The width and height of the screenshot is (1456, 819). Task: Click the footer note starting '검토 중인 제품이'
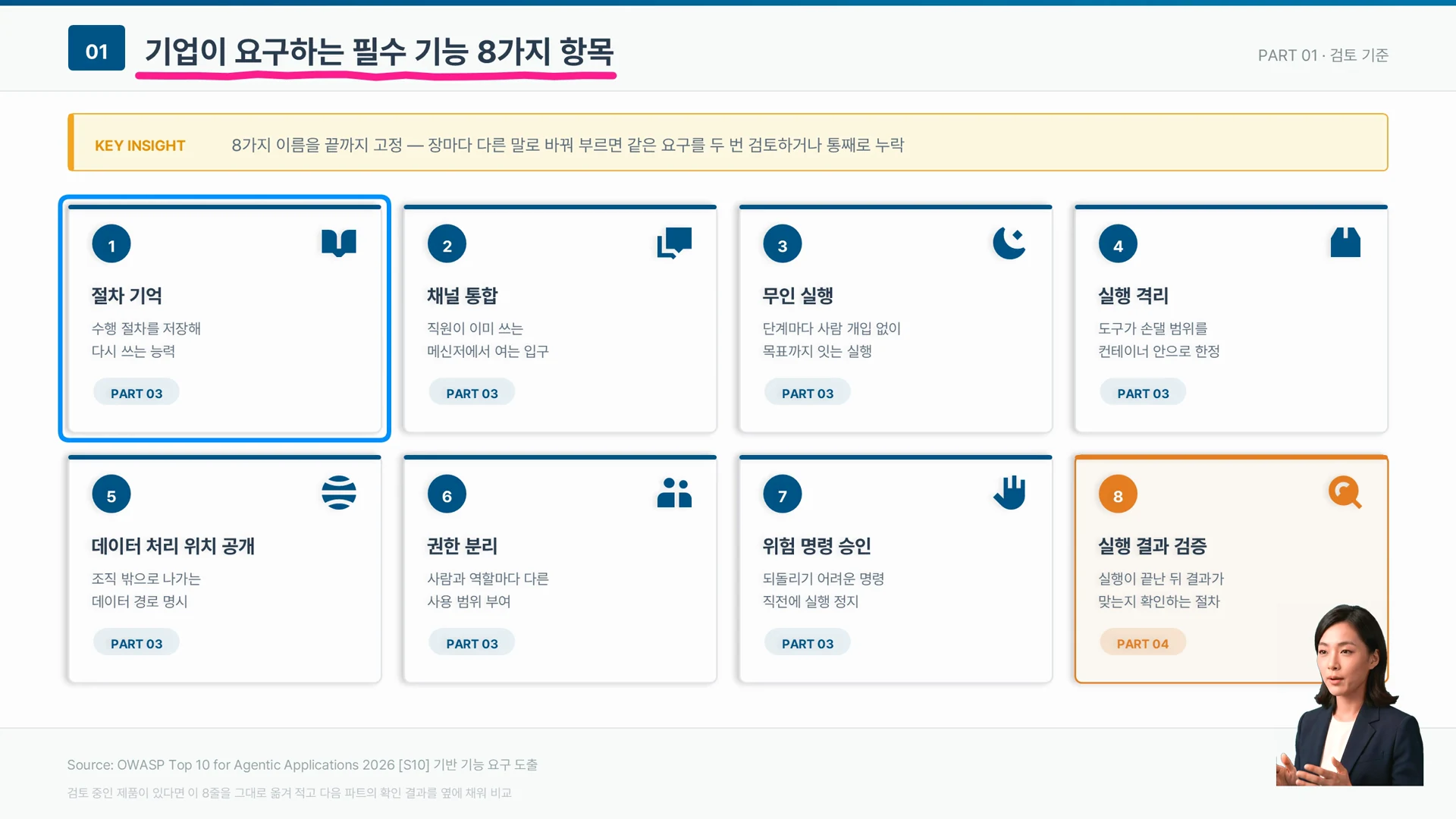(x=289, y=792)
